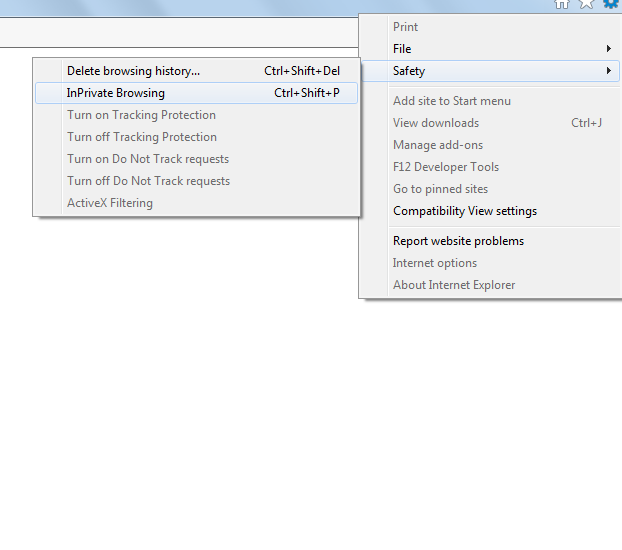Open Favorites with the star icon
The image size is (622, 550).
(x=587, y=4)
